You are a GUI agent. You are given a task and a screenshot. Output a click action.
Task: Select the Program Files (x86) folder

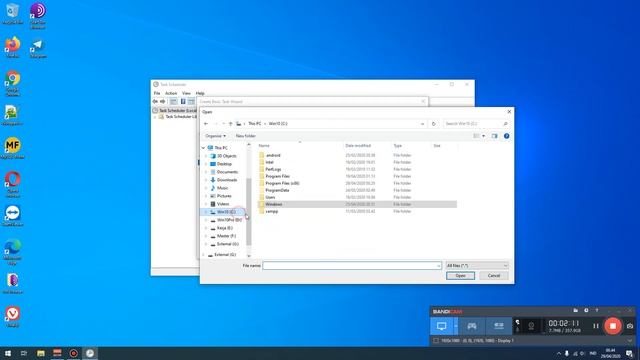click(x=282, y=183)
